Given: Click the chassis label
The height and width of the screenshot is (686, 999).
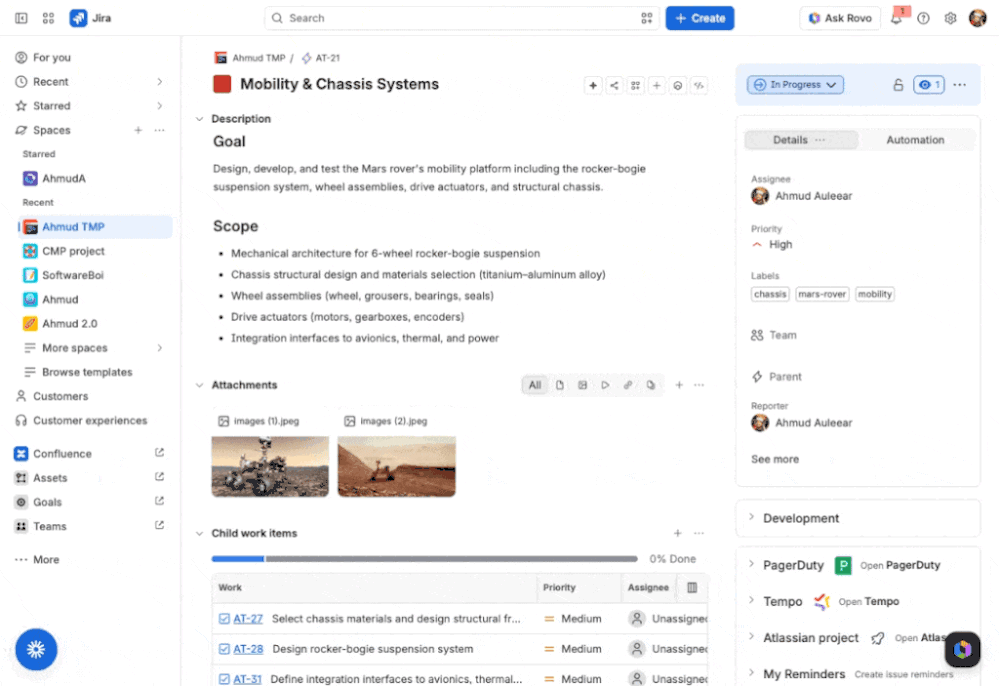Looking at the screenshot, I should 770,294.
